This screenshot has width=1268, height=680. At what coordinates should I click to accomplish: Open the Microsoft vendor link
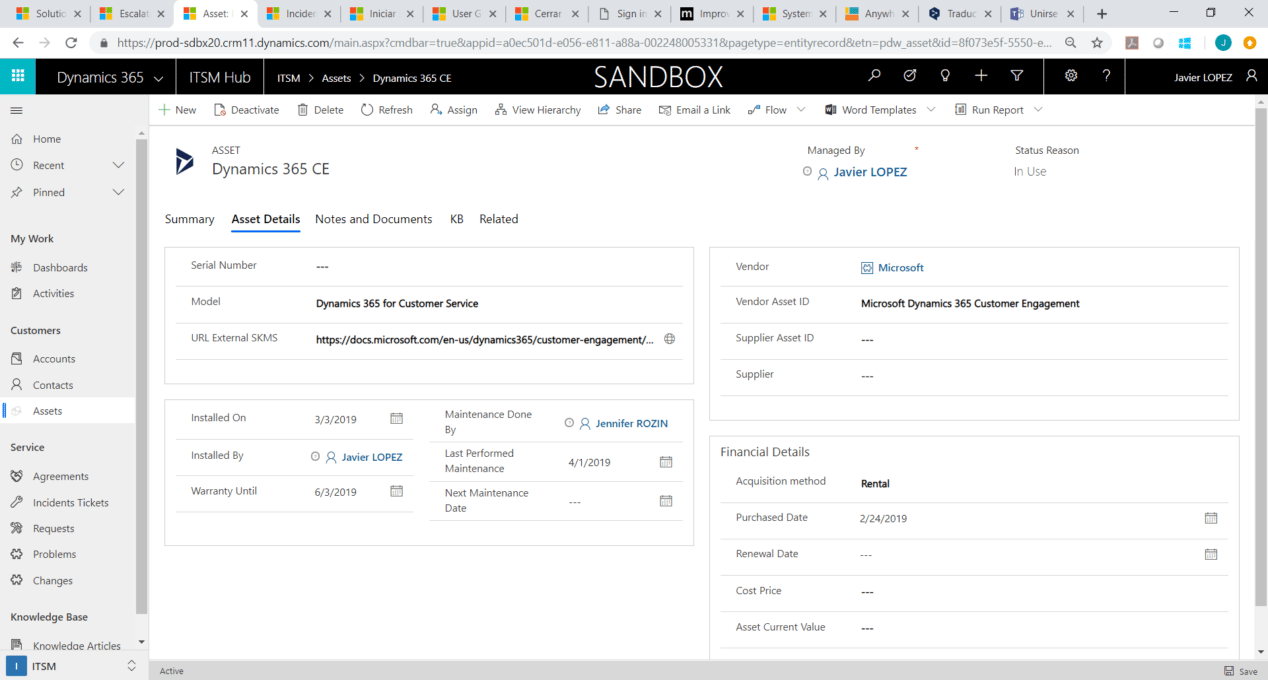pyautogui.click(x=901, y=268)
